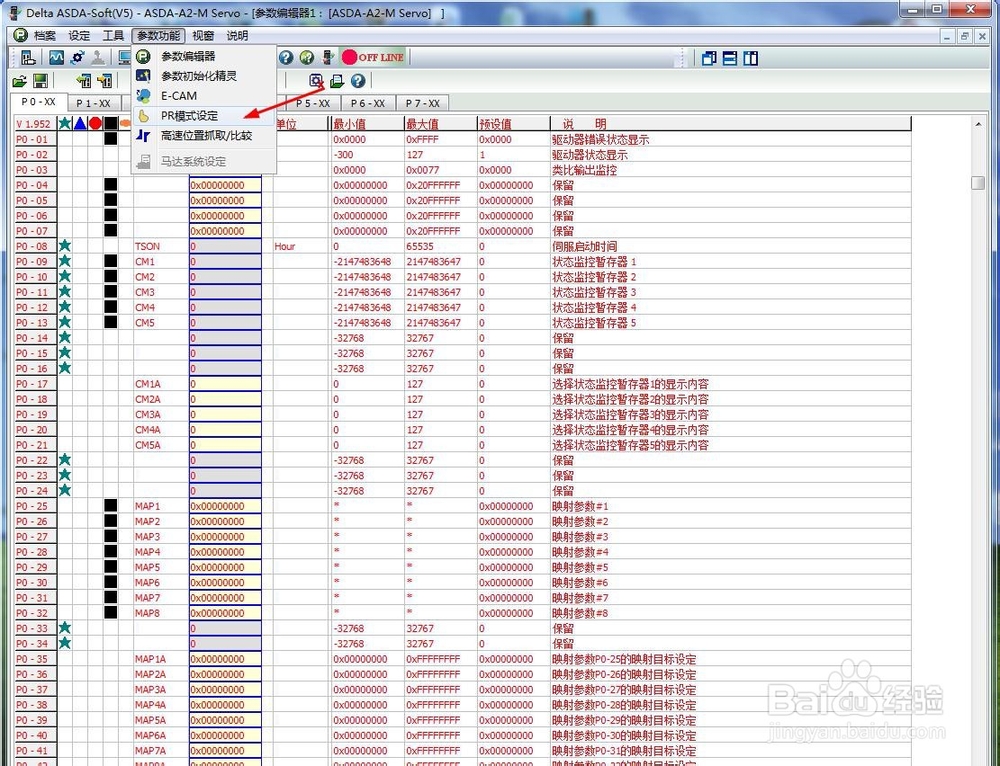Open the 设定 menu
The height and width of the screenshot is (766, 1000).
[x=79, y=36]
